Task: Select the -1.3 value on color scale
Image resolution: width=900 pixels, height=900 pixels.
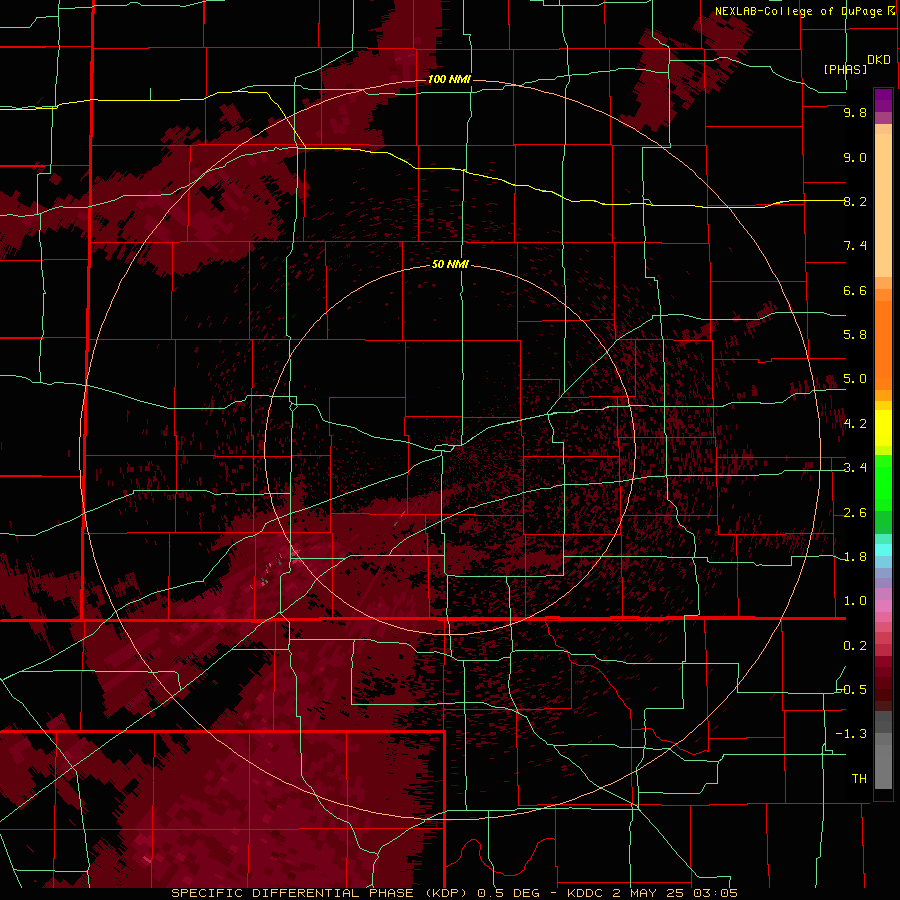Action: coord(852,734)
